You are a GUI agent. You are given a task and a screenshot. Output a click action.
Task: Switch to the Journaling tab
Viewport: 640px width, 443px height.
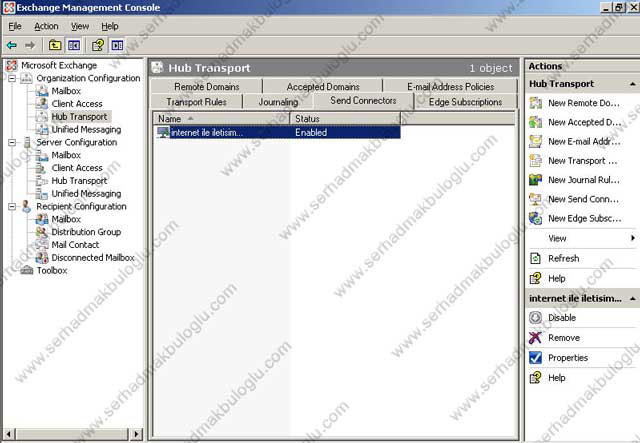pos(278,102)
